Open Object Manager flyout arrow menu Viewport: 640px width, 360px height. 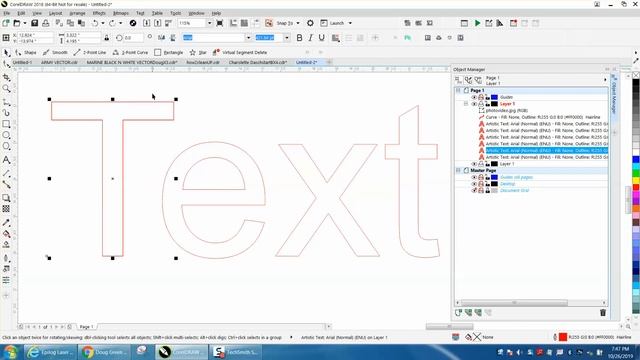(x=605, y=80)
